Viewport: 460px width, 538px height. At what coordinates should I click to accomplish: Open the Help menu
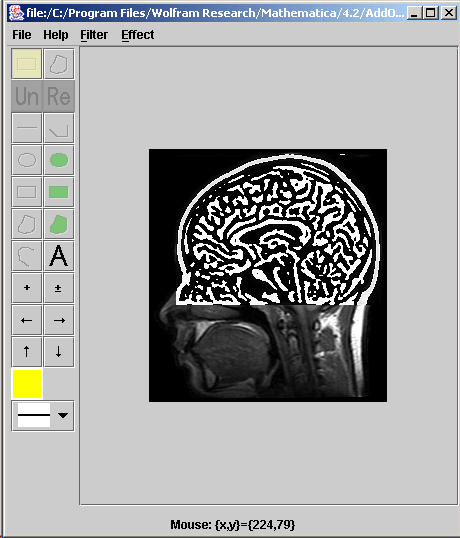(56, 35)
